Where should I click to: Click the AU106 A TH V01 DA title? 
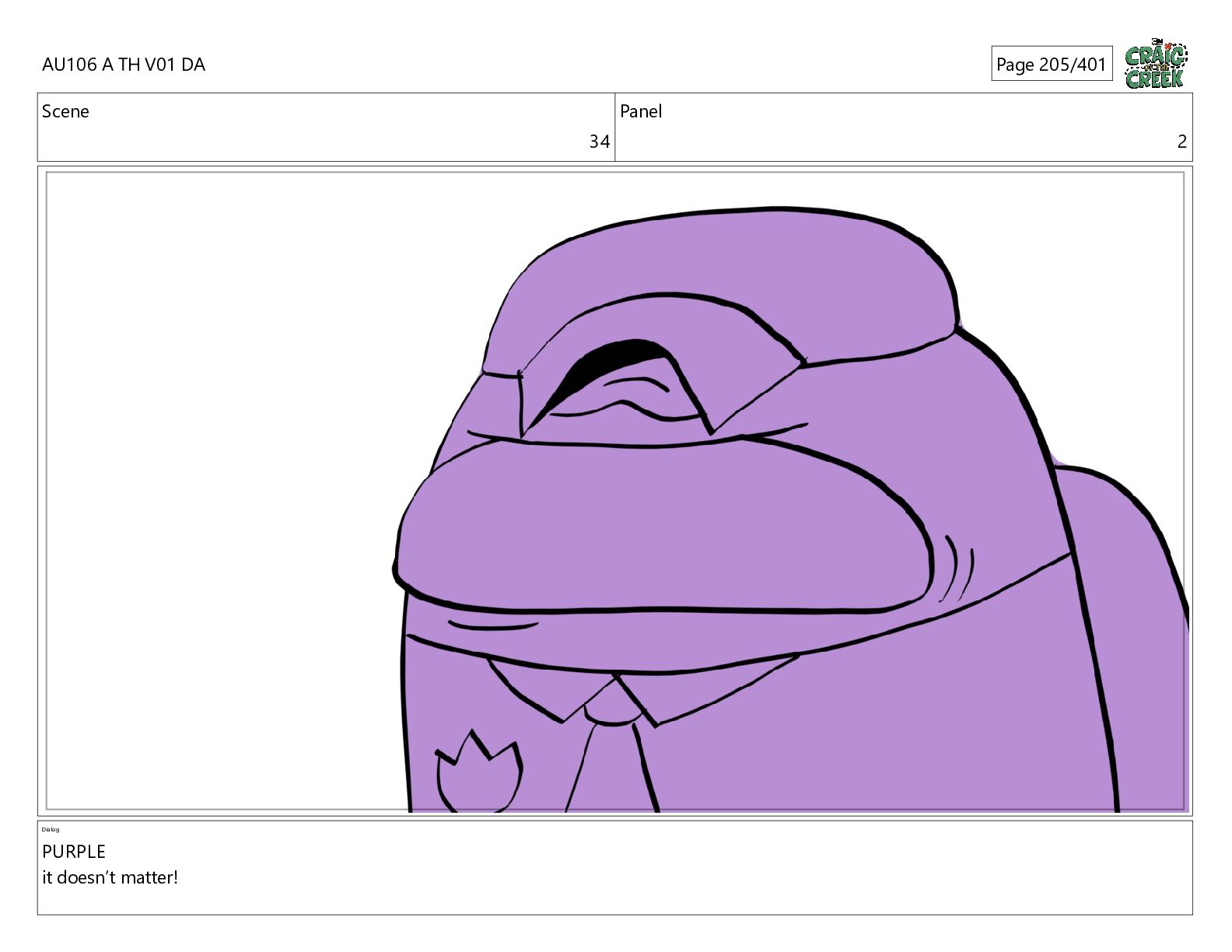point(124,65)
